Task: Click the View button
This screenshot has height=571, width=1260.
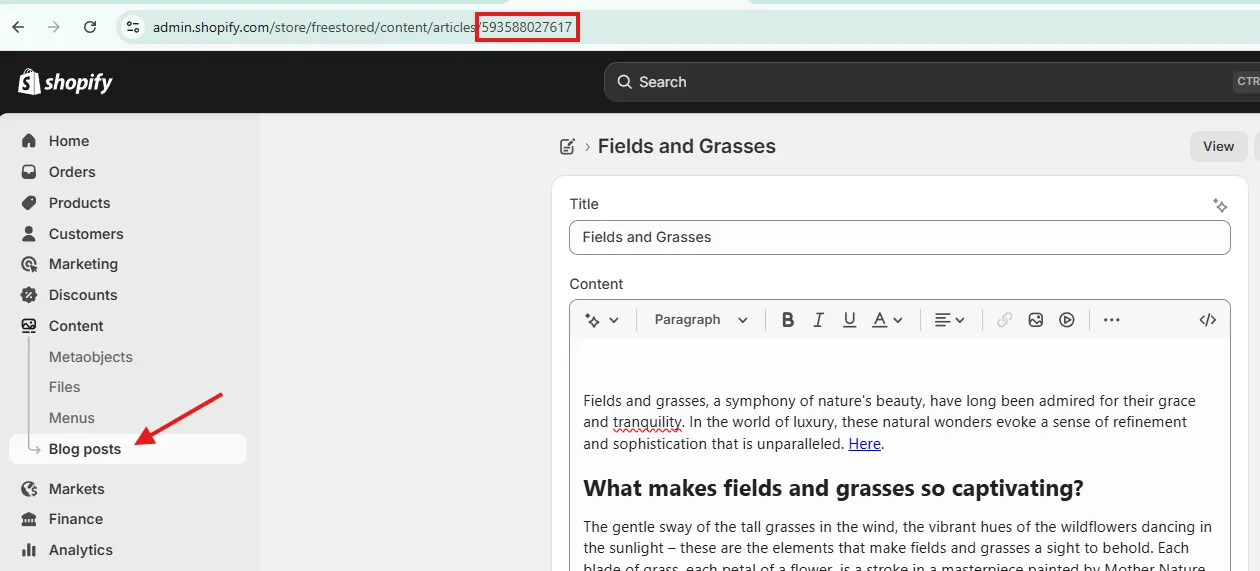Action: click(x=1218, y=146)
